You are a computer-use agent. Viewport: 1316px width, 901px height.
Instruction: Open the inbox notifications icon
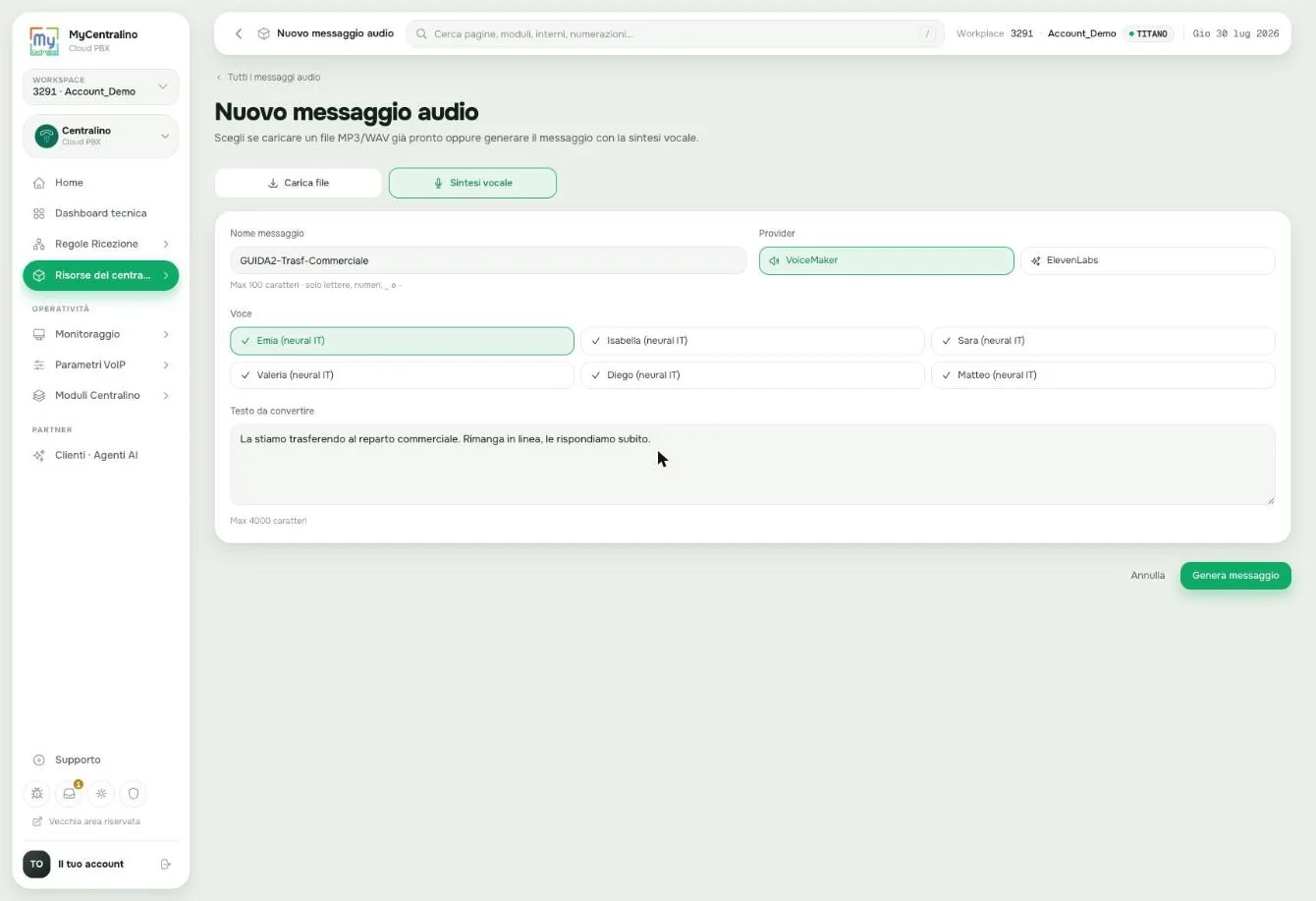tap(70, 793)
